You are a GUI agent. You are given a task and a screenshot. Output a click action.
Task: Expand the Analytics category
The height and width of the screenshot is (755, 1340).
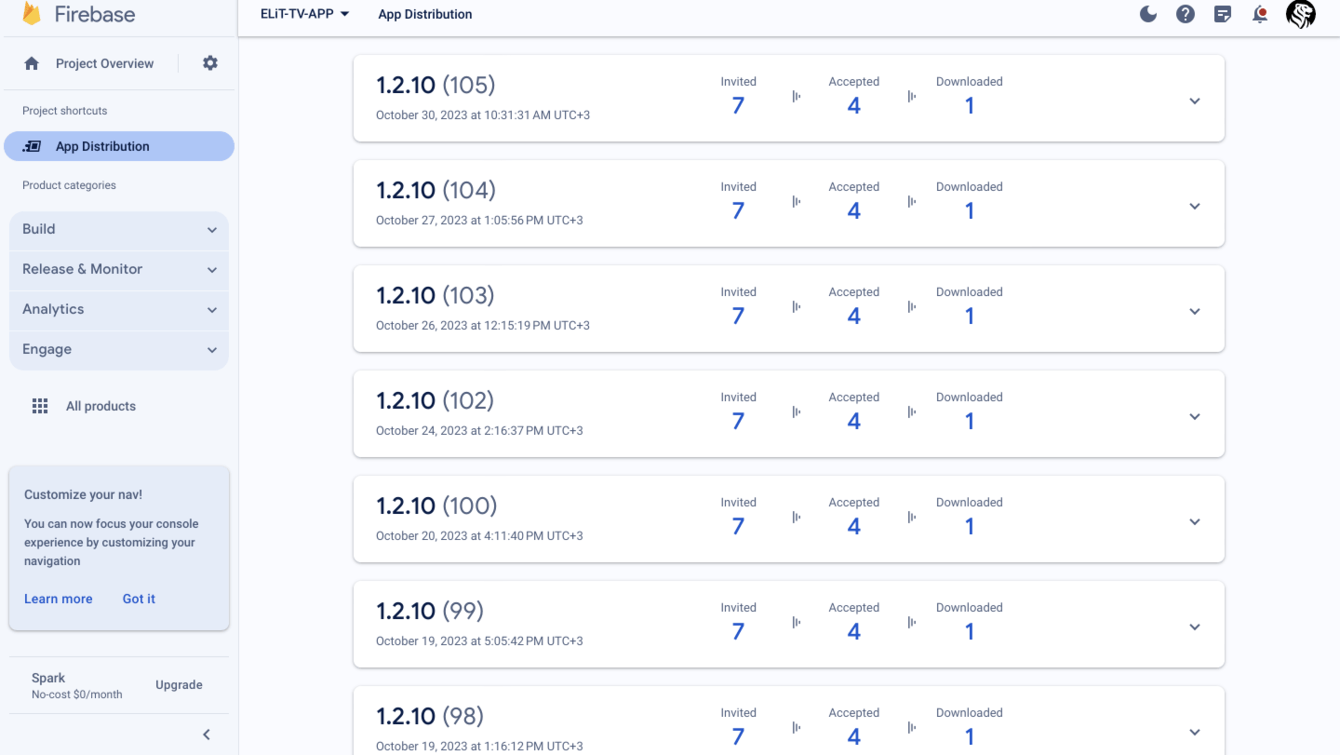119,310
